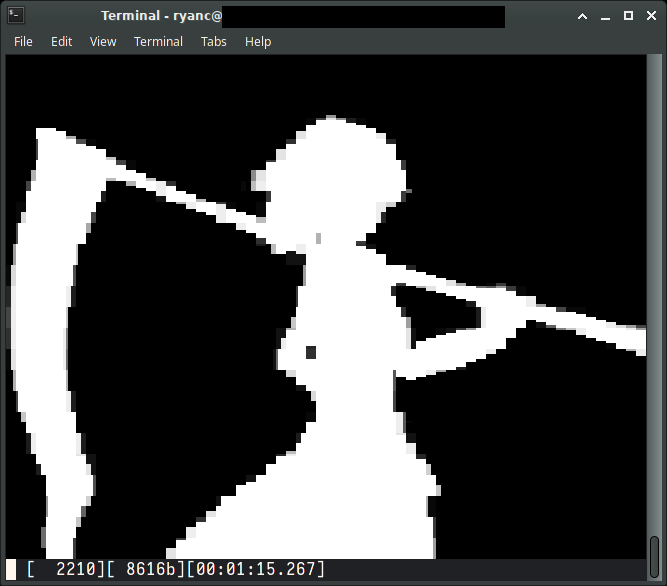Open the View menu

point(103,41)
